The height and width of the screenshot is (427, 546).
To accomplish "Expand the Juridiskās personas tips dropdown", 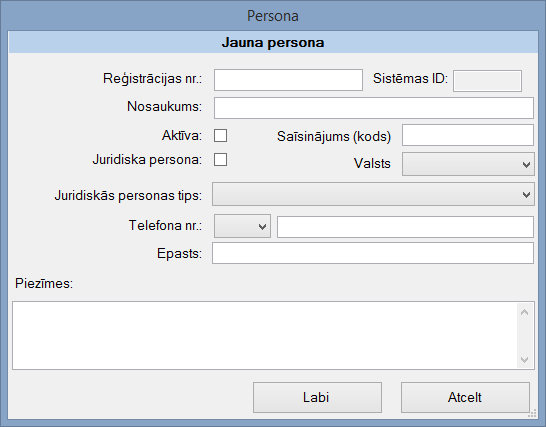I will pos(373,194).
